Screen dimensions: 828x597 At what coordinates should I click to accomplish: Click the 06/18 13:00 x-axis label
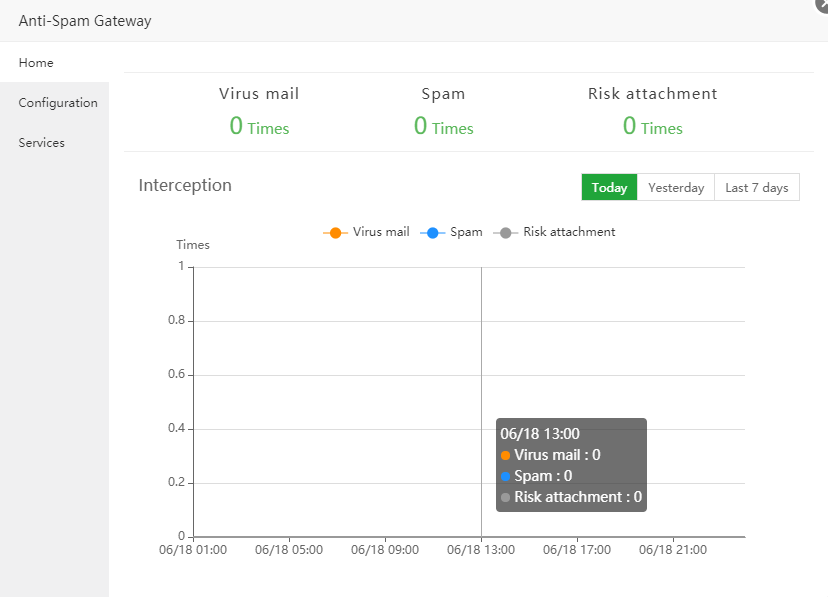point(479,550)
